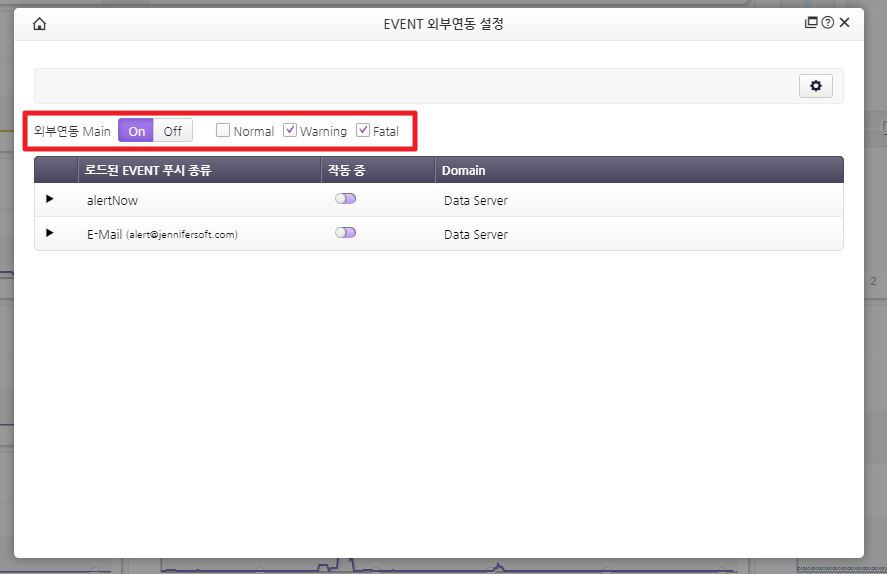Uncheck the Fatal checkbox
Viewport: 887px width, 574px height.
(x=363, y=131)
